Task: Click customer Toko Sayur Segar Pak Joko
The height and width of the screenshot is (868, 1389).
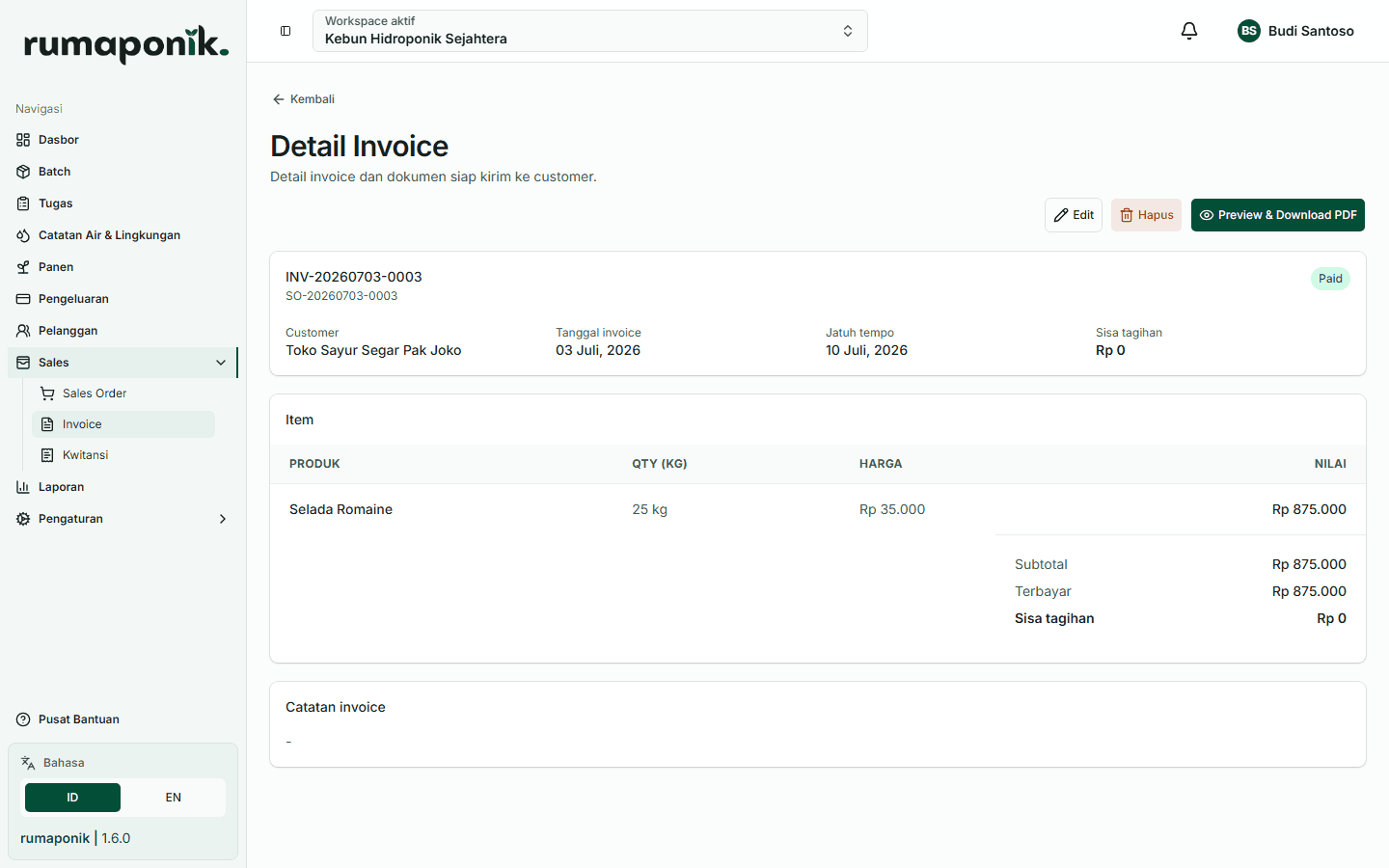Action: pos(373,350)
